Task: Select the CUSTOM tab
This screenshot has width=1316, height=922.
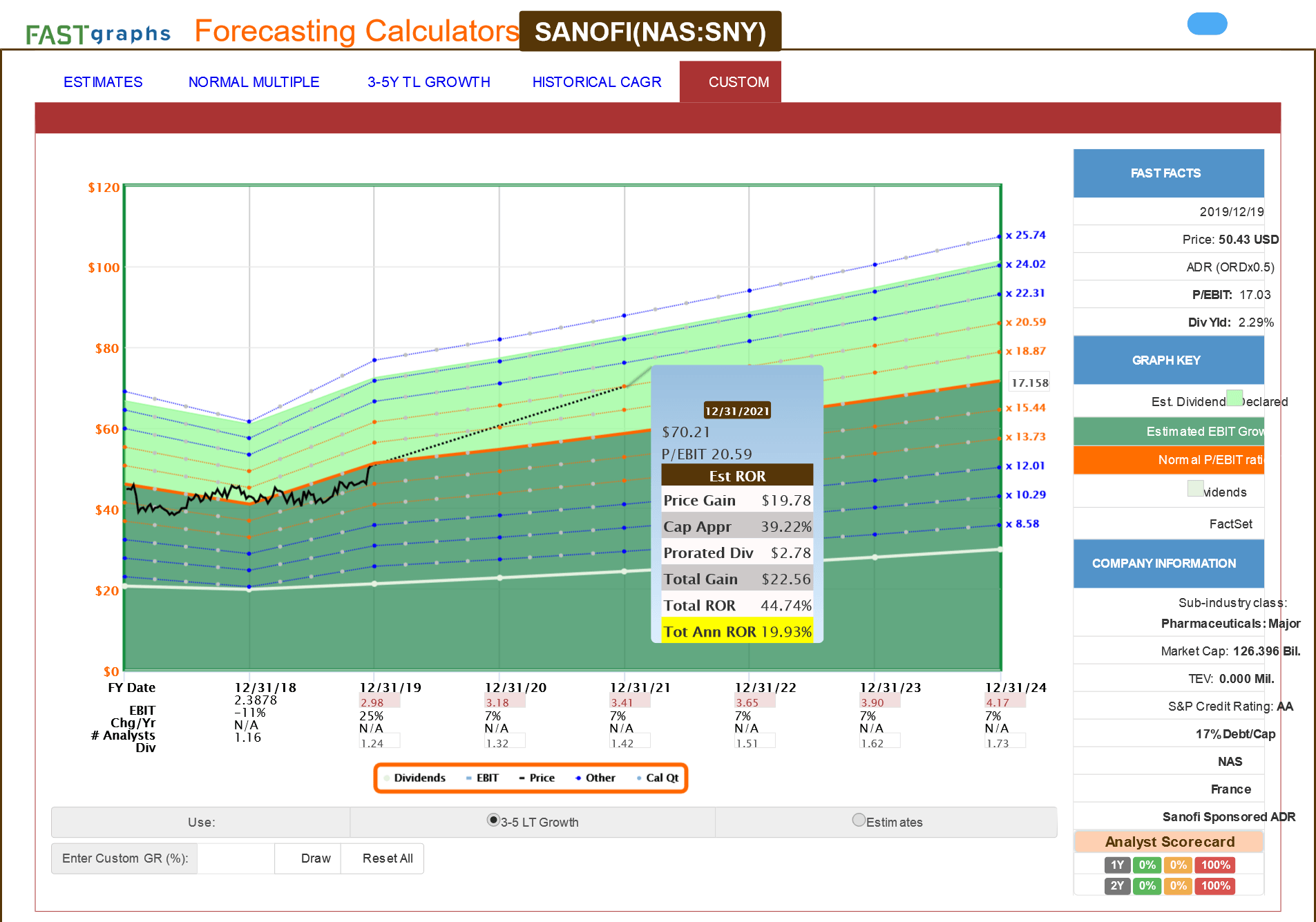Action: click(x=730, y=82)
